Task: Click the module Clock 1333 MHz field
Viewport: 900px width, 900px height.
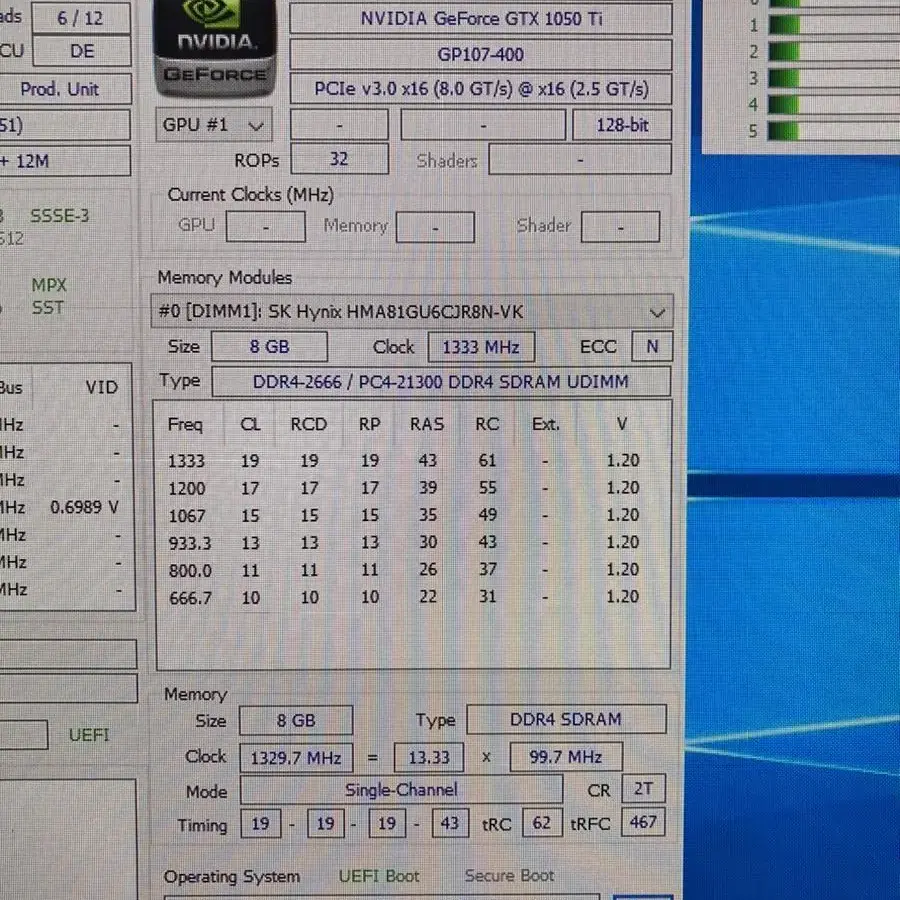Action: [481, 347]
